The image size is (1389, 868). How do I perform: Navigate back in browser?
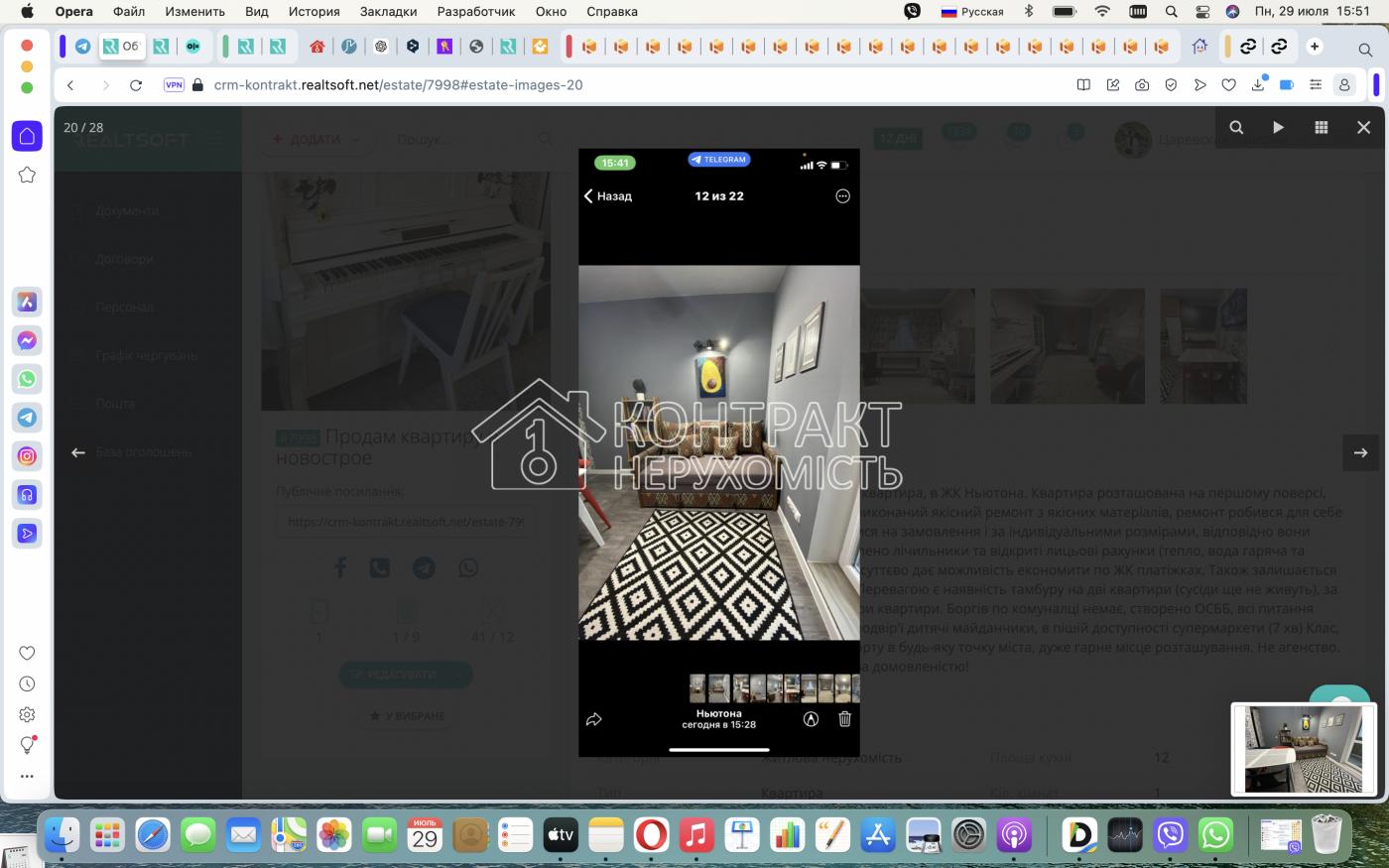coord(70,85)
